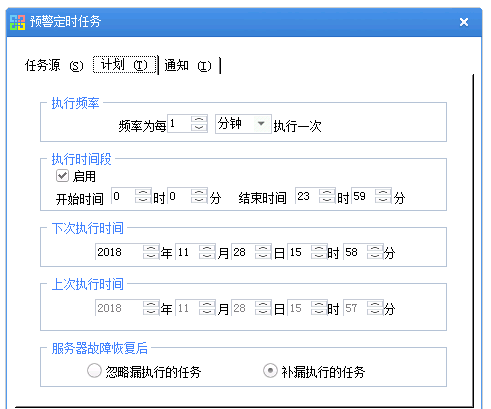The width and height of the screenshot is (491, 409).
Task: Toggle the 启用 checkbox
Action: [62, 176]
